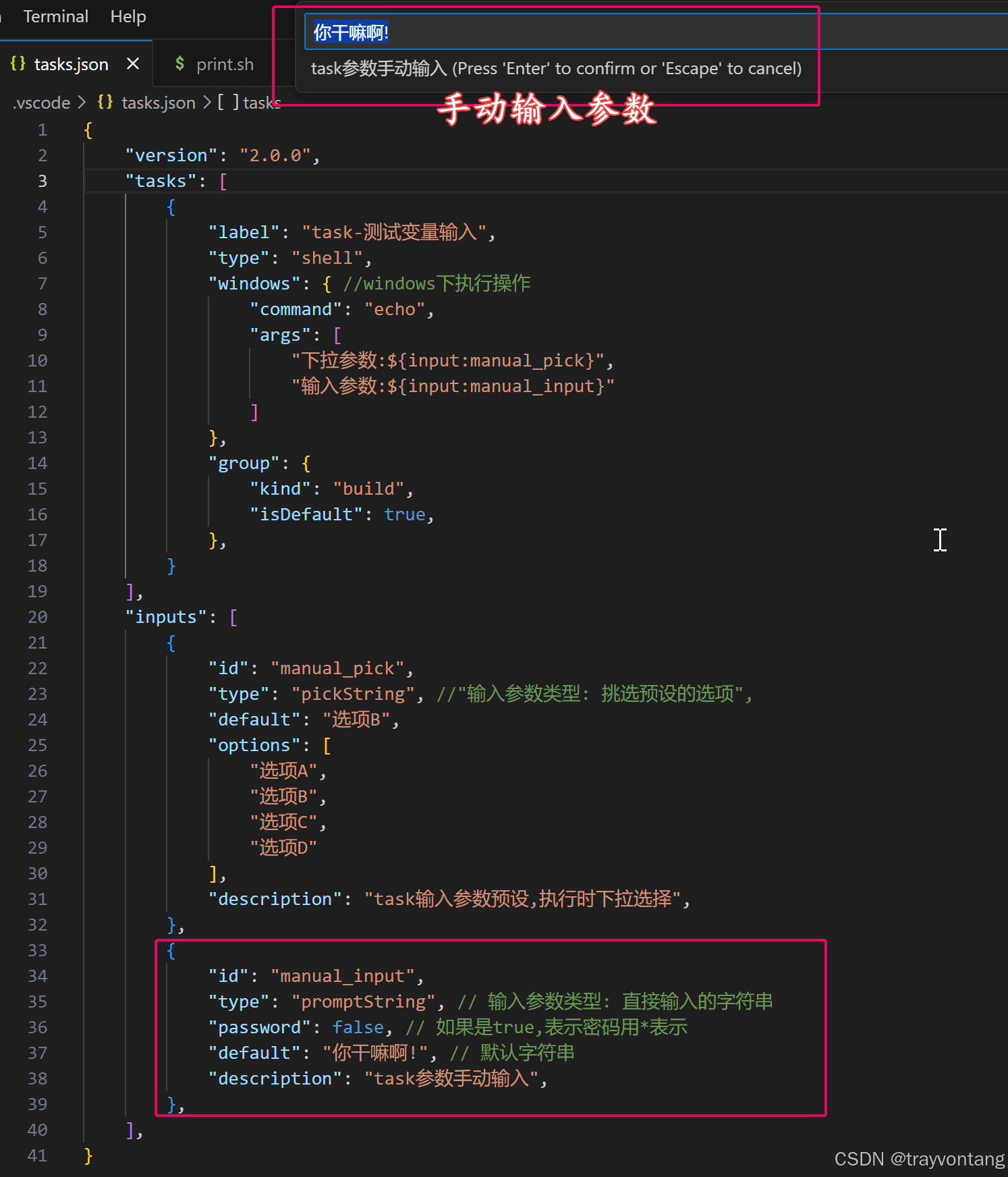Click the "选项C" option on line 28
Screen dimensions: 1008x1177
point(284,822)
